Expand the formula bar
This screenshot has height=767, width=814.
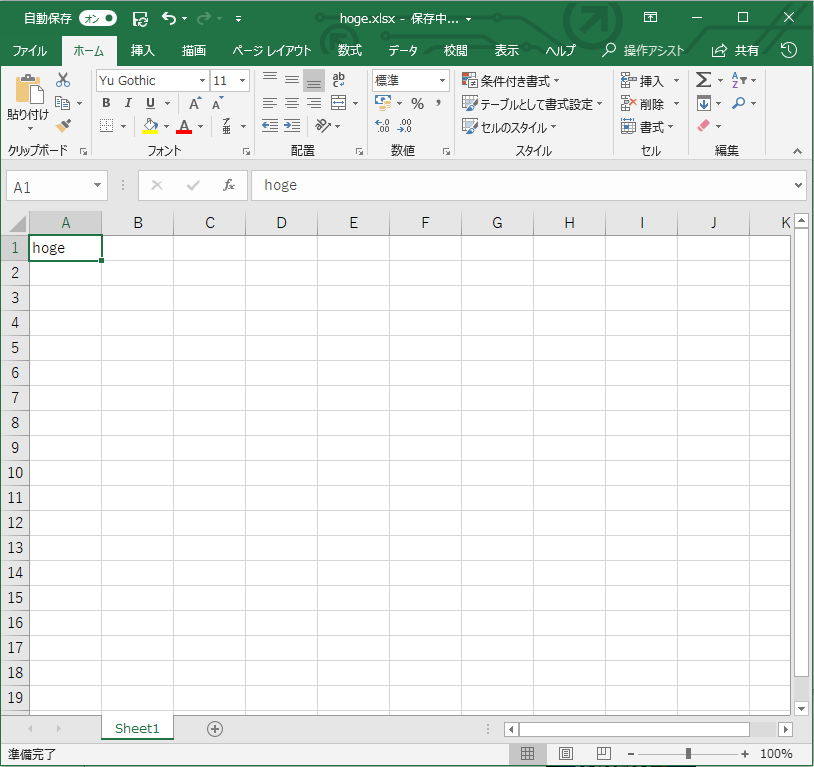[798, 185]
